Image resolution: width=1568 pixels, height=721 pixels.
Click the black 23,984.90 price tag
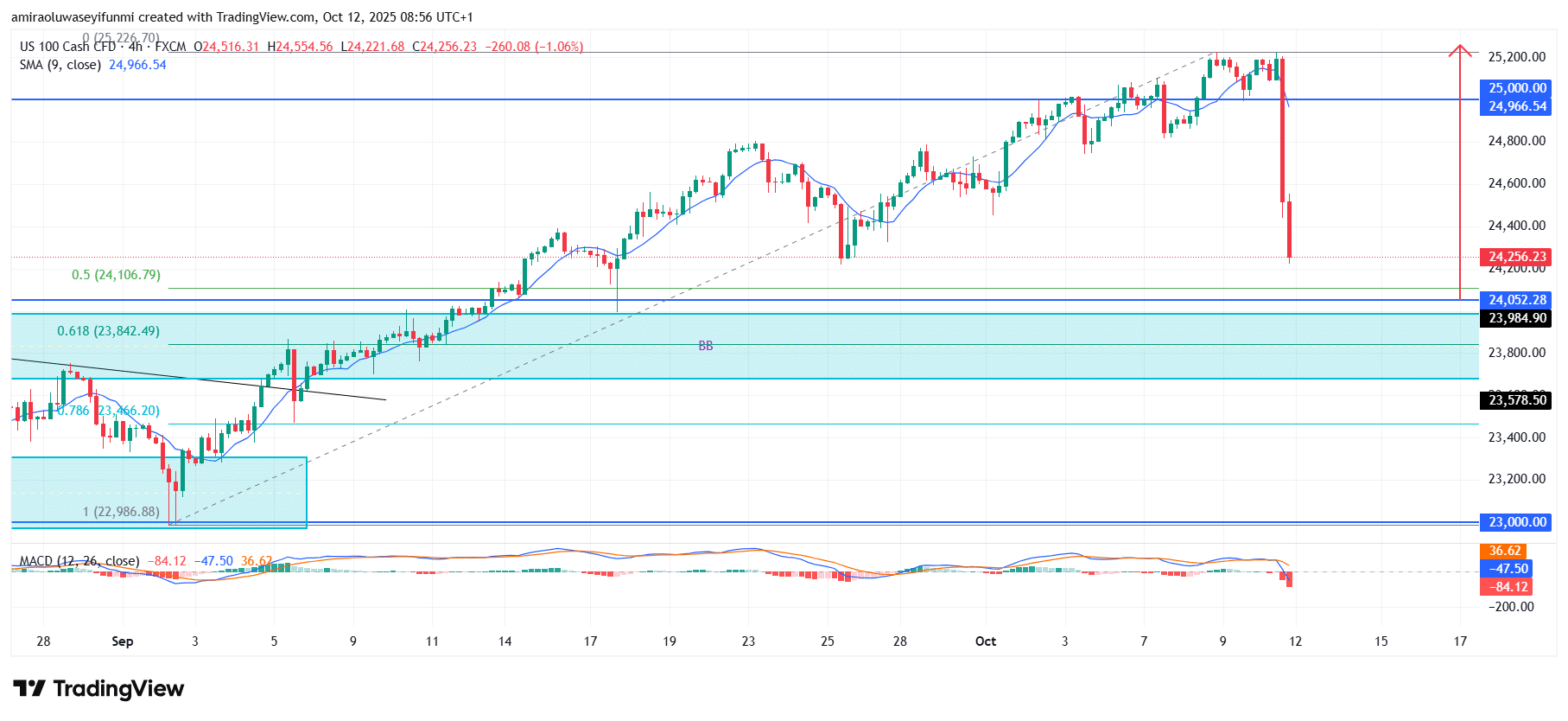1516,318
